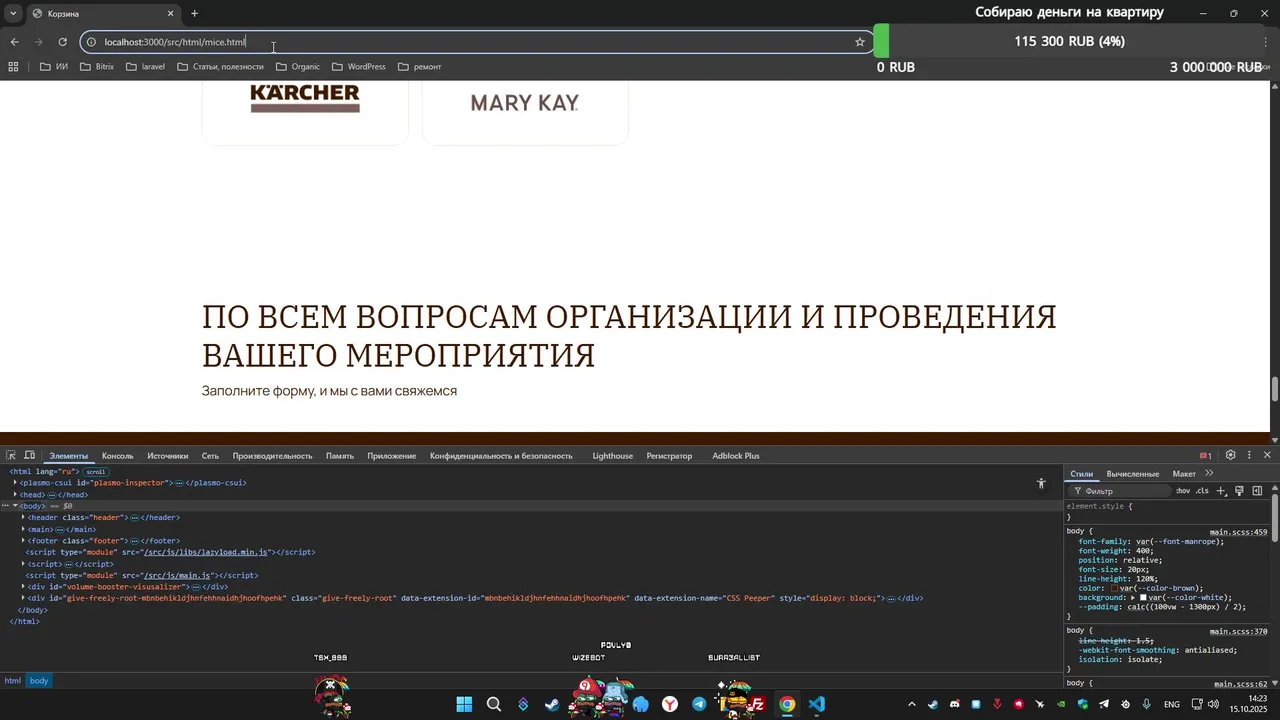Click the rendering emulation paintbrush icon in Styles
The width and height of the screenshot is (1280, 720).
click(1239, 491)
